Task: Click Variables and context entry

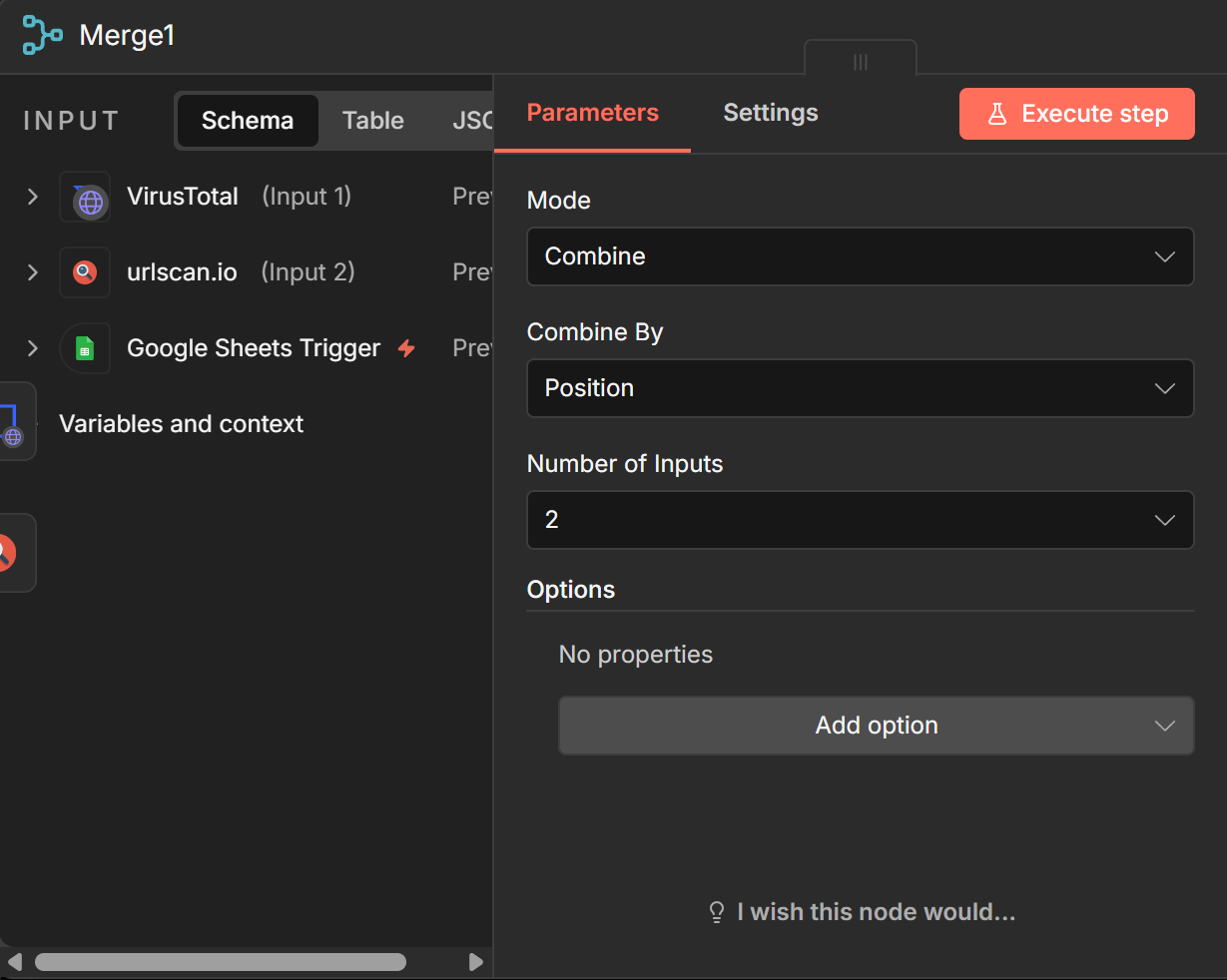Action: click(181, 424)
